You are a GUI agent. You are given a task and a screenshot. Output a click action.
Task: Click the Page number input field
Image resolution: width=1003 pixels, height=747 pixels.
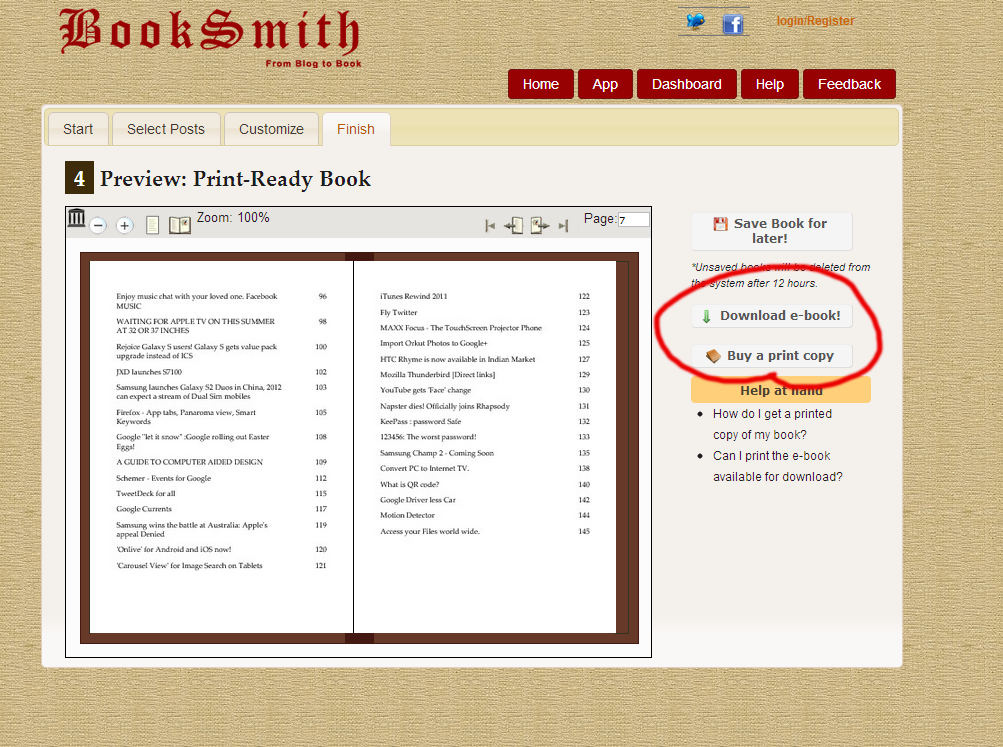click(x=633, y=220)
